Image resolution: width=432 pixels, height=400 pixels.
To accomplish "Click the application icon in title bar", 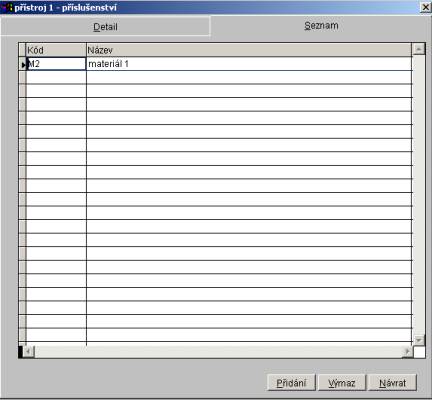I will (x=7, y=7).
